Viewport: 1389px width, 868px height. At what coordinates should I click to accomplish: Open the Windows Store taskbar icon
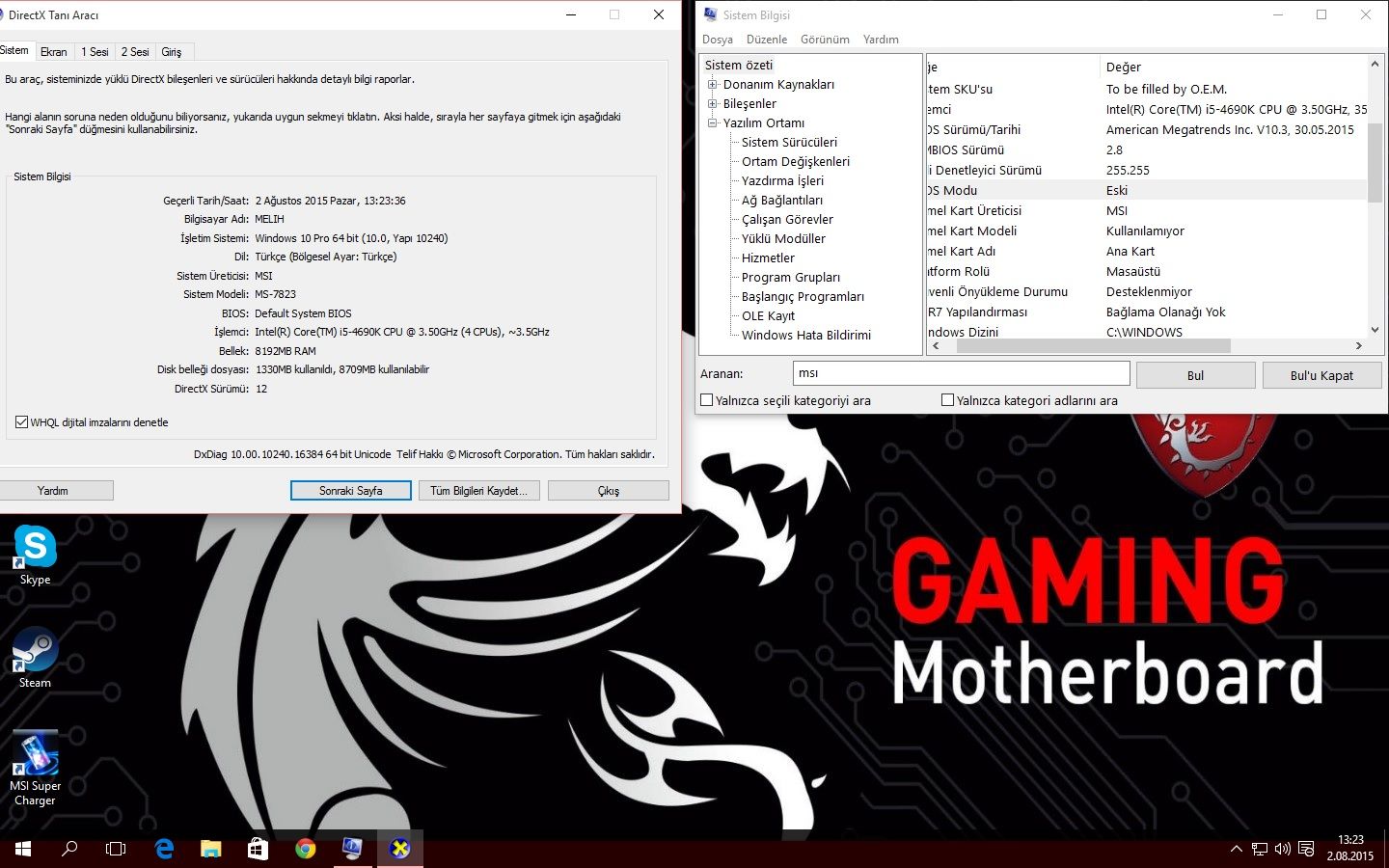[x=258, y=849]
